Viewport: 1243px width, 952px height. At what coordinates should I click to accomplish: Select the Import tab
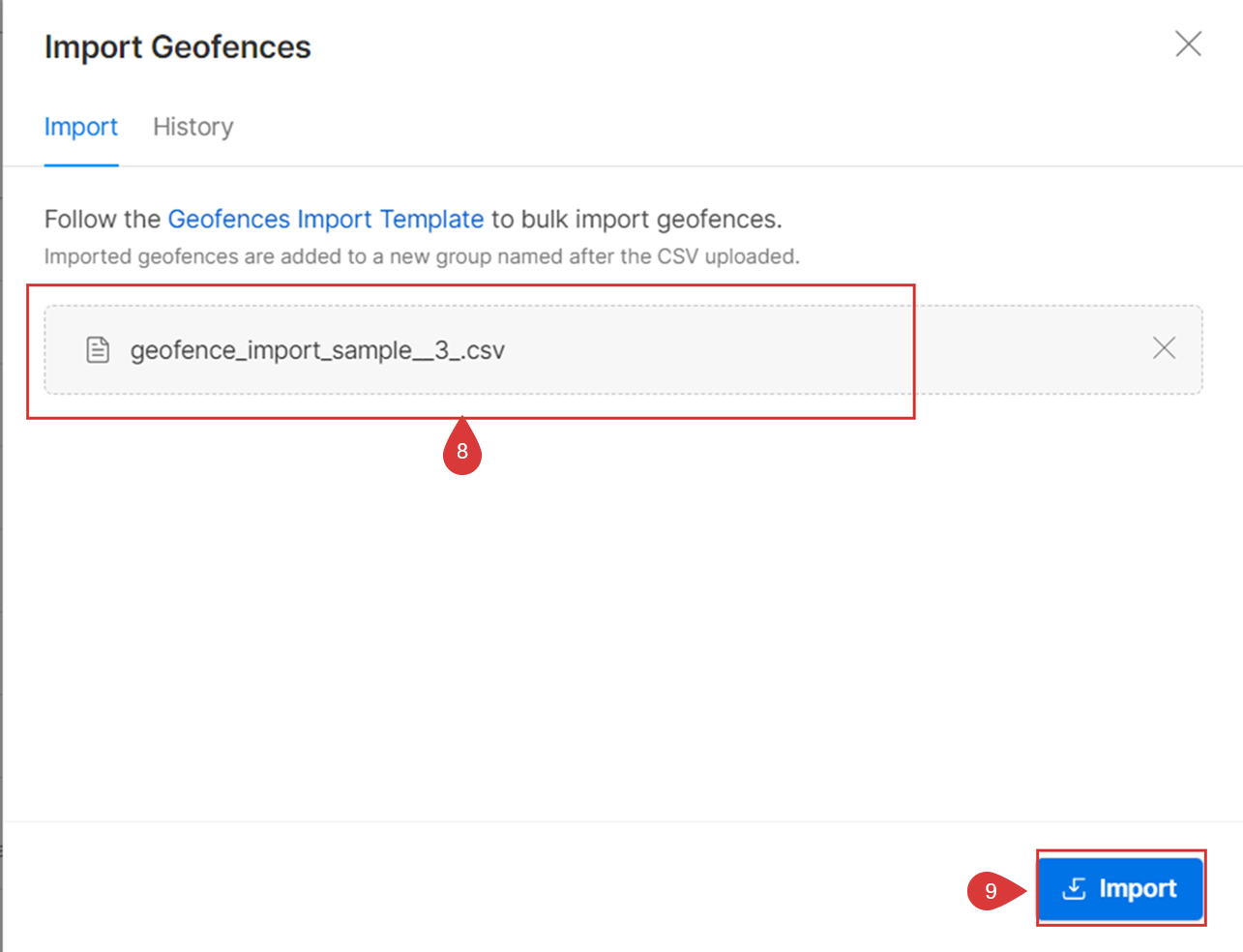pos(81,127)
